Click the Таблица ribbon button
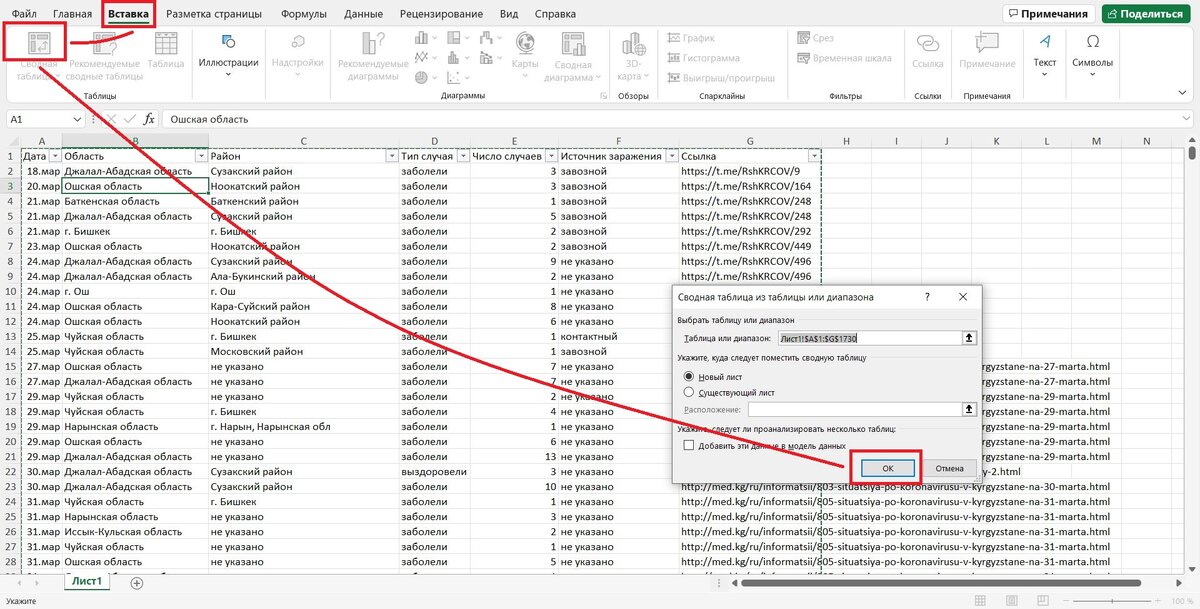 166,50
